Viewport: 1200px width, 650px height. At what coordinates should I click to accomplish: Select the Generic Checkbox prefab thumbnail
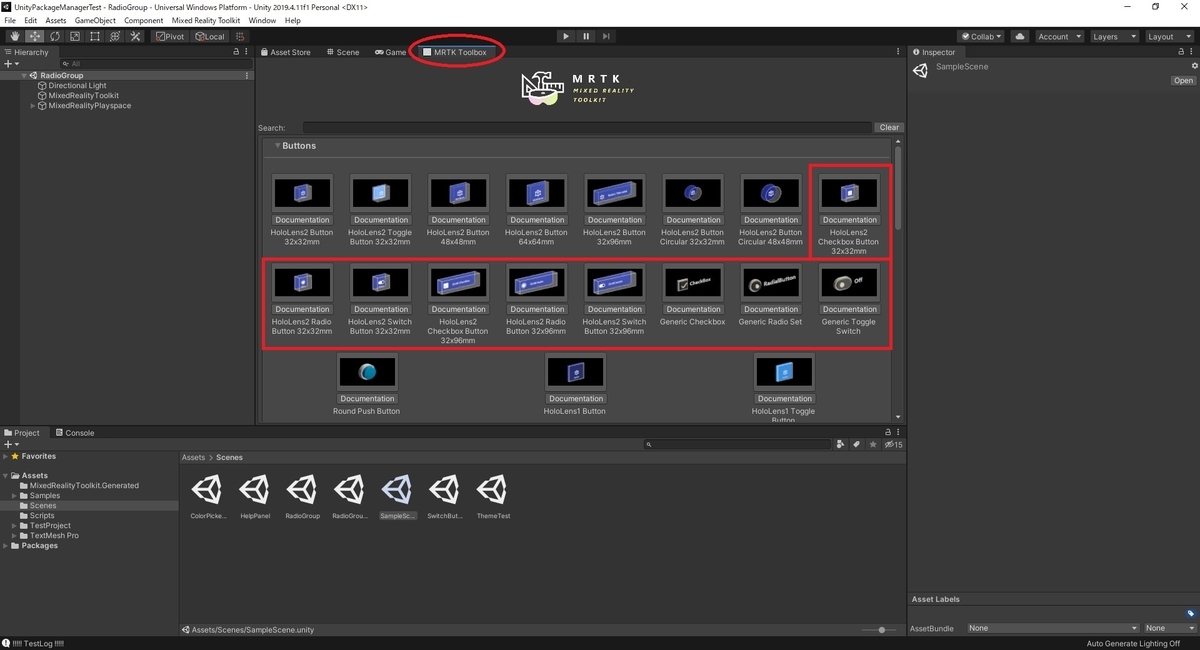(x=693, y=283)
